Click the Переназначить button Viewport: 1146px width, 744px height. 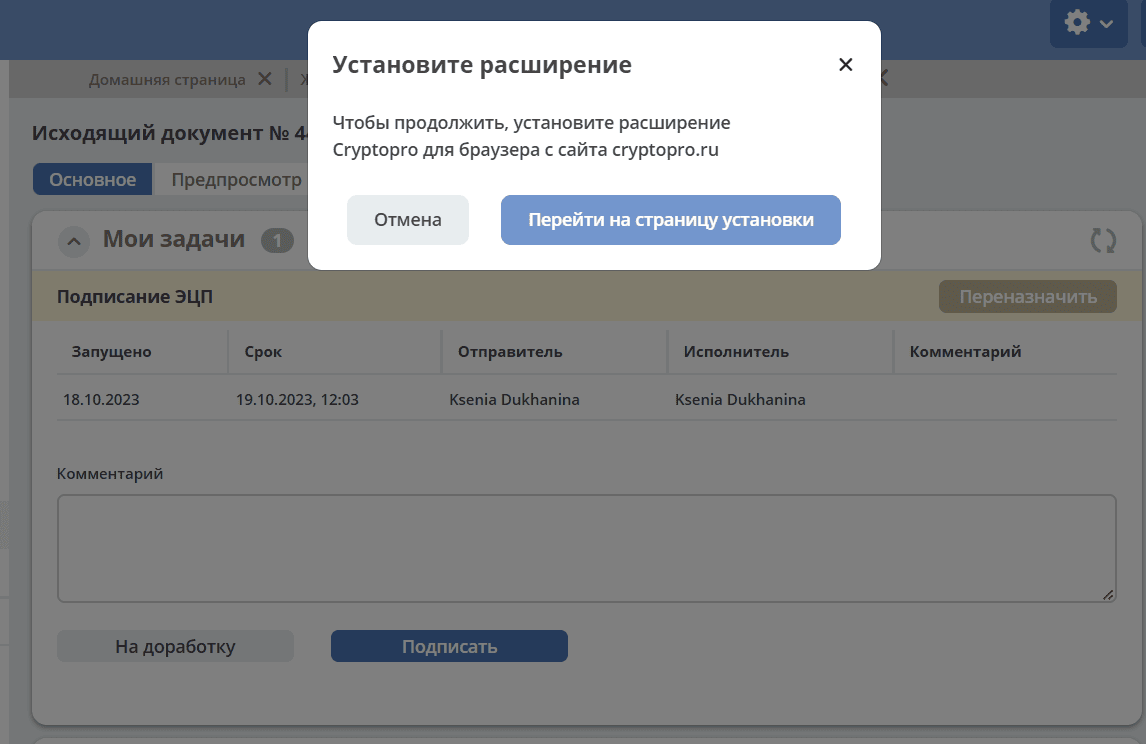(x=1028, y=297)
